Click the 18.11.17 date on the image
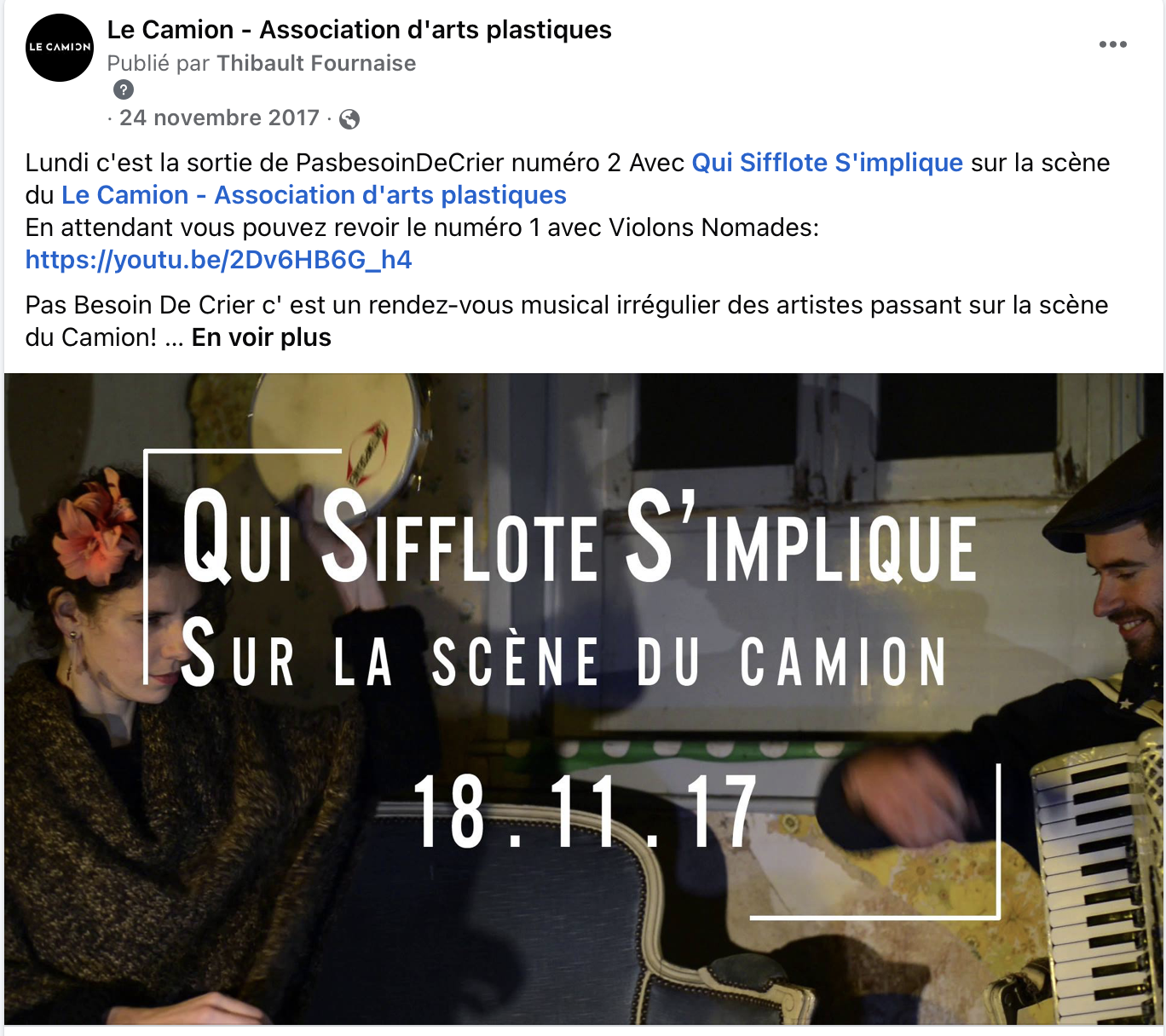 pyautogui.click(x=586, y=812)
